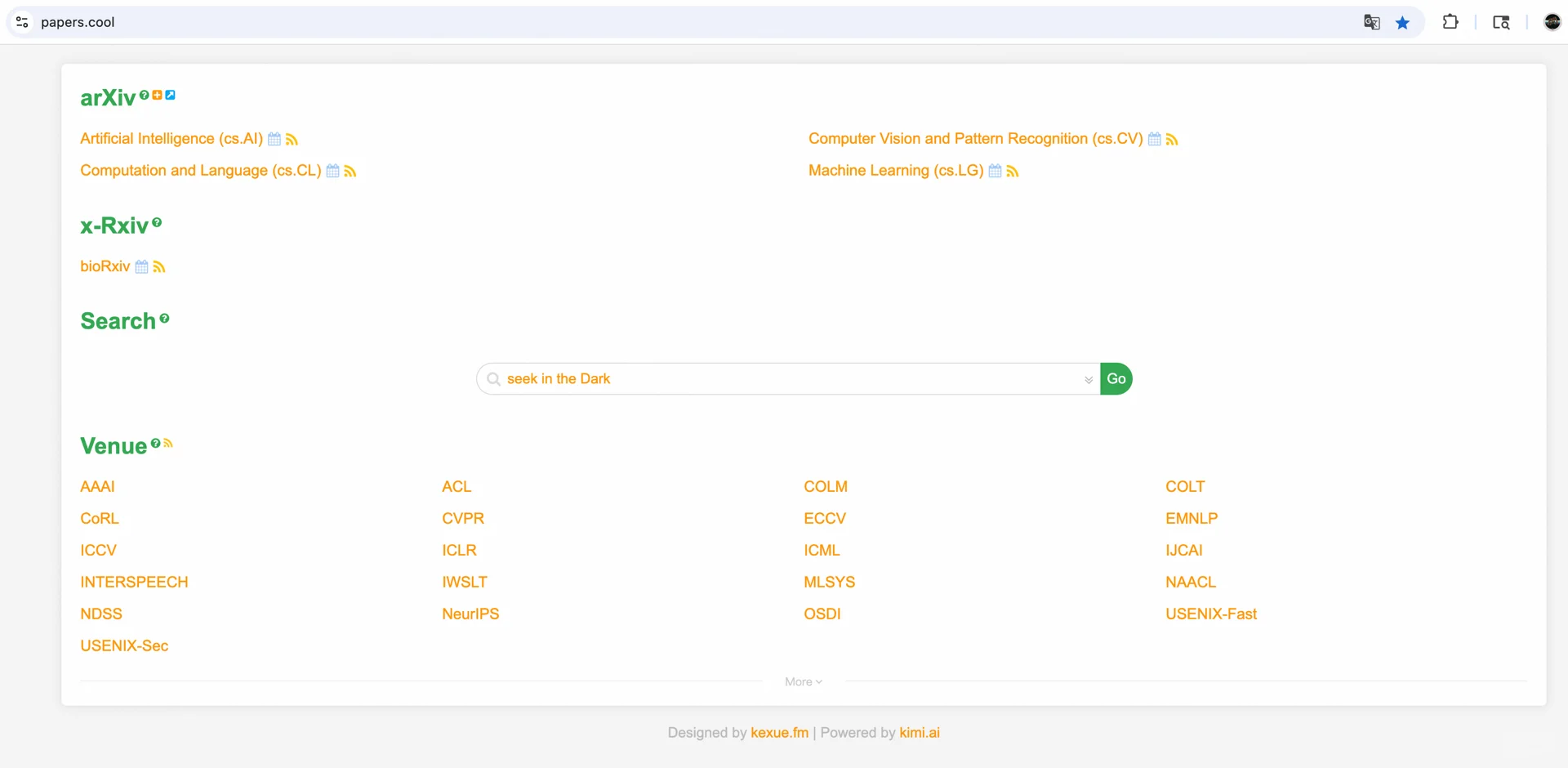Click the green Go search button
The height and width of the screenshot is (768, 1568).
(x=1116, y=379)
